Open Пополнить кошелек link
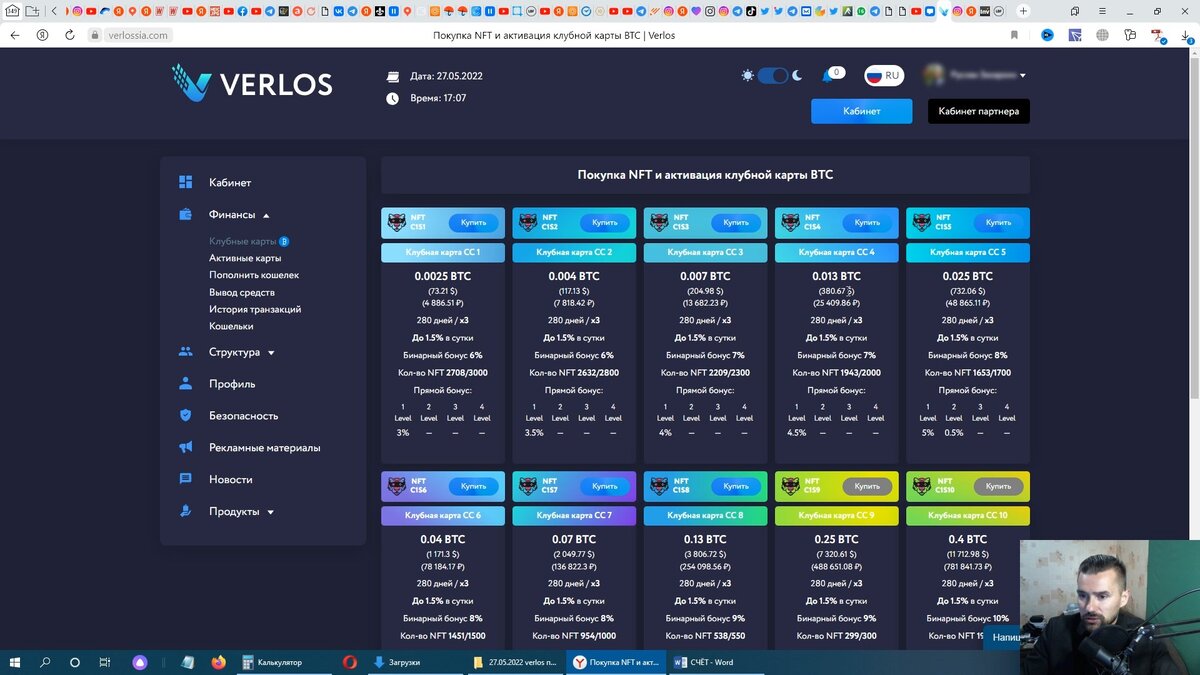The image size is (1200, 675). 254,275
